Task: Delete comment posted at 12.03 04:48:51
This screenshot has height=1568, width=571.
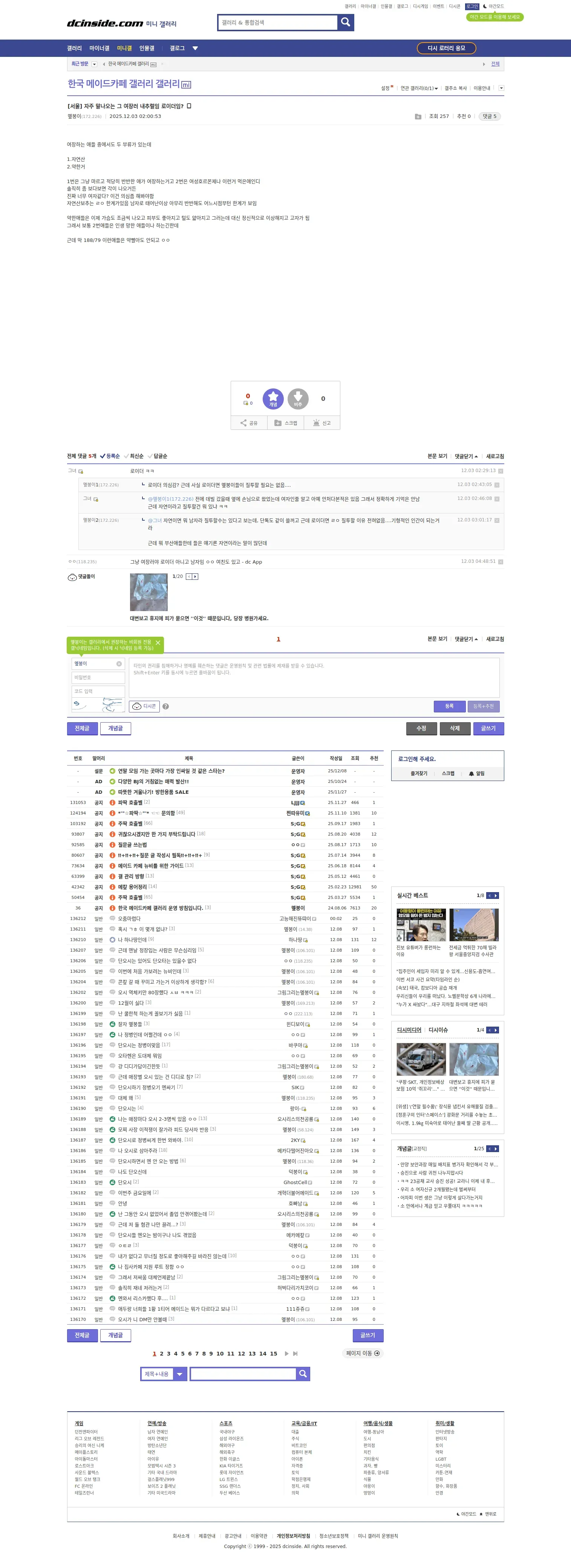Action: click(x=501, y=562)
